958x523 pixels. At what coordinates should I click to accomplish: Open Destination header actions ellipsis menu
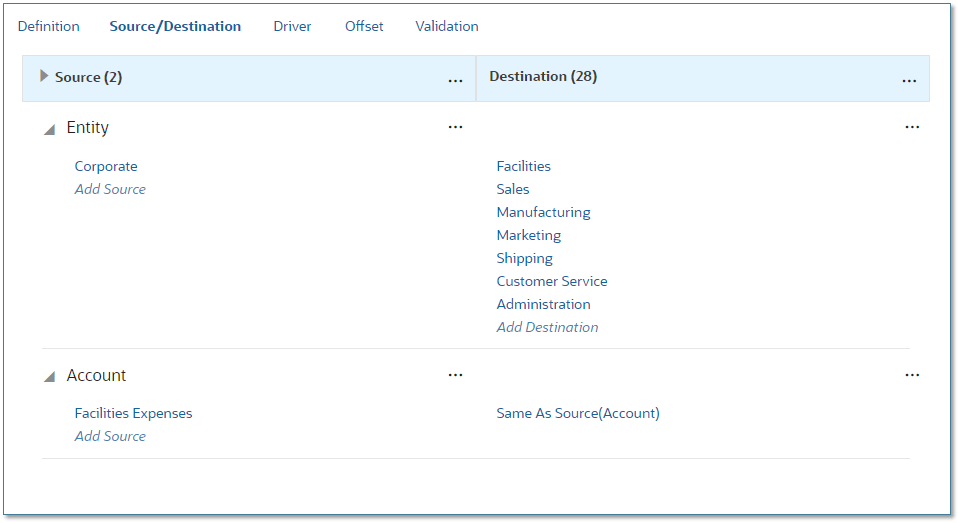click(x=909, y=80)
